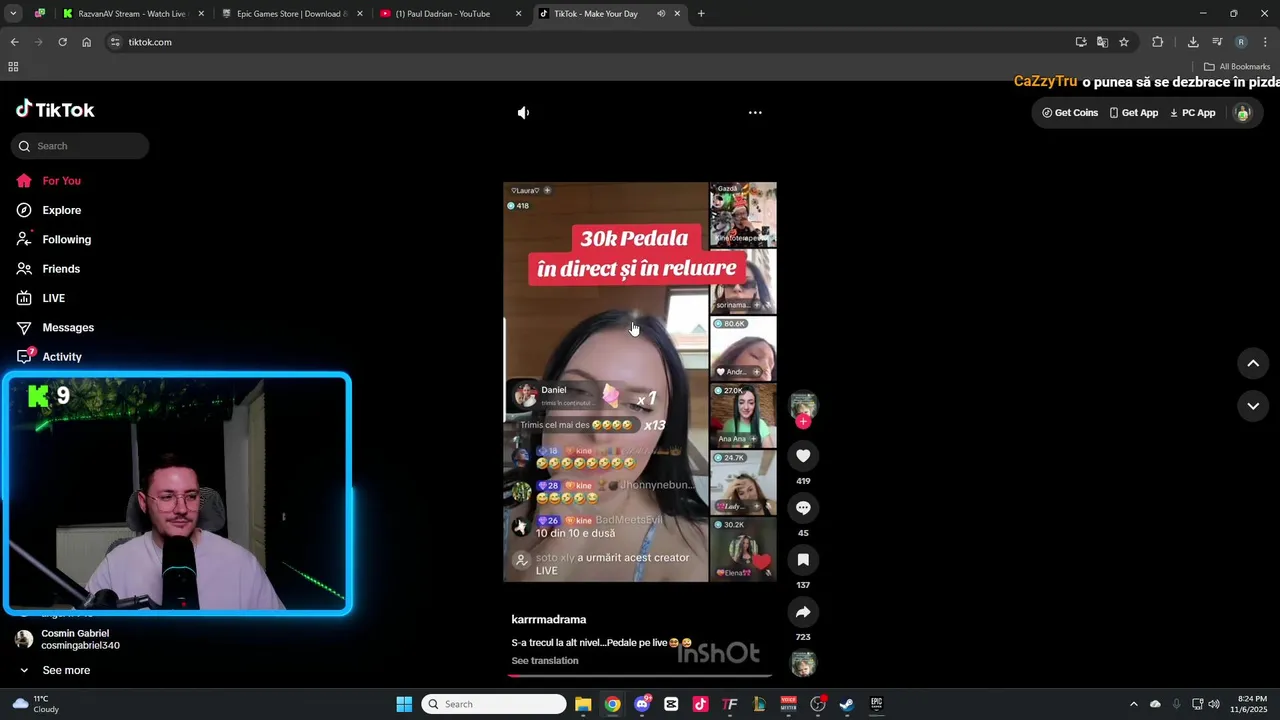Open the Chrome downloads panel
1280x720 pixels.
[1193, 42]
